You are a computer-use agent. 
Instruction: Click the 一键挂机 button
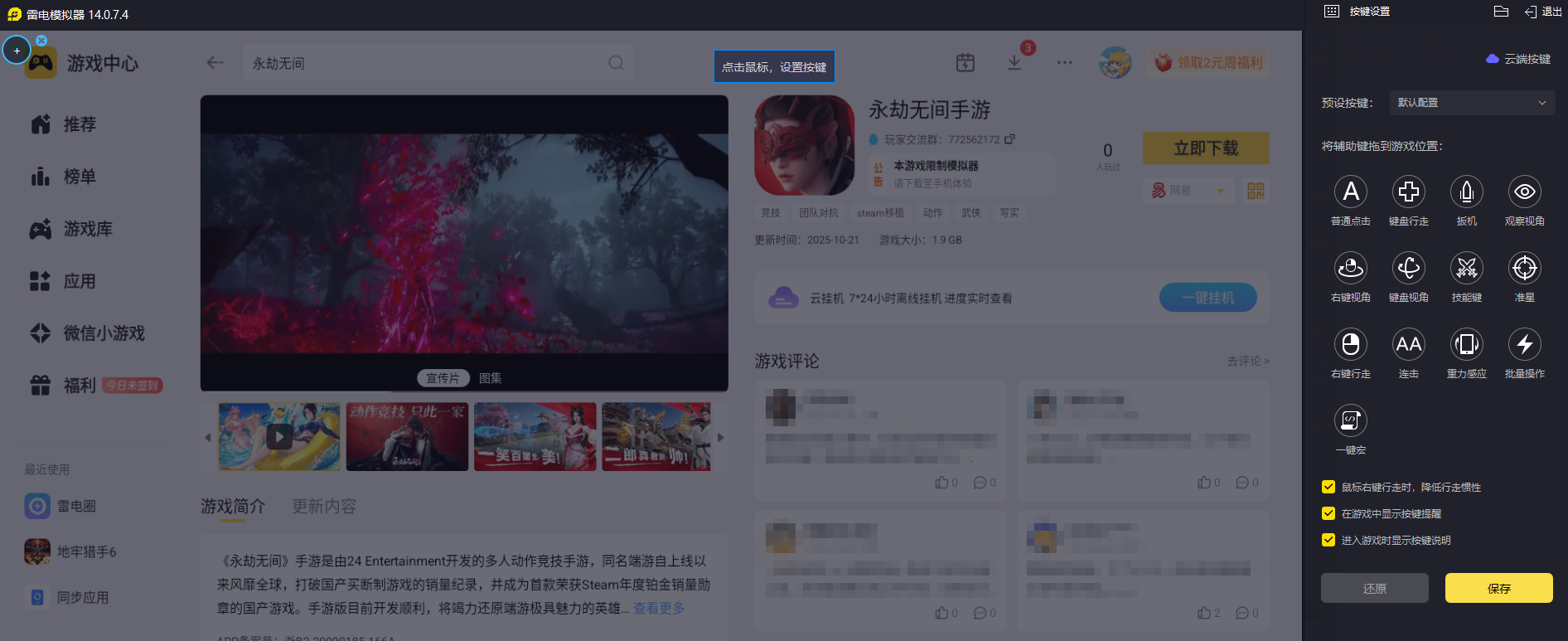point(1208,298)
